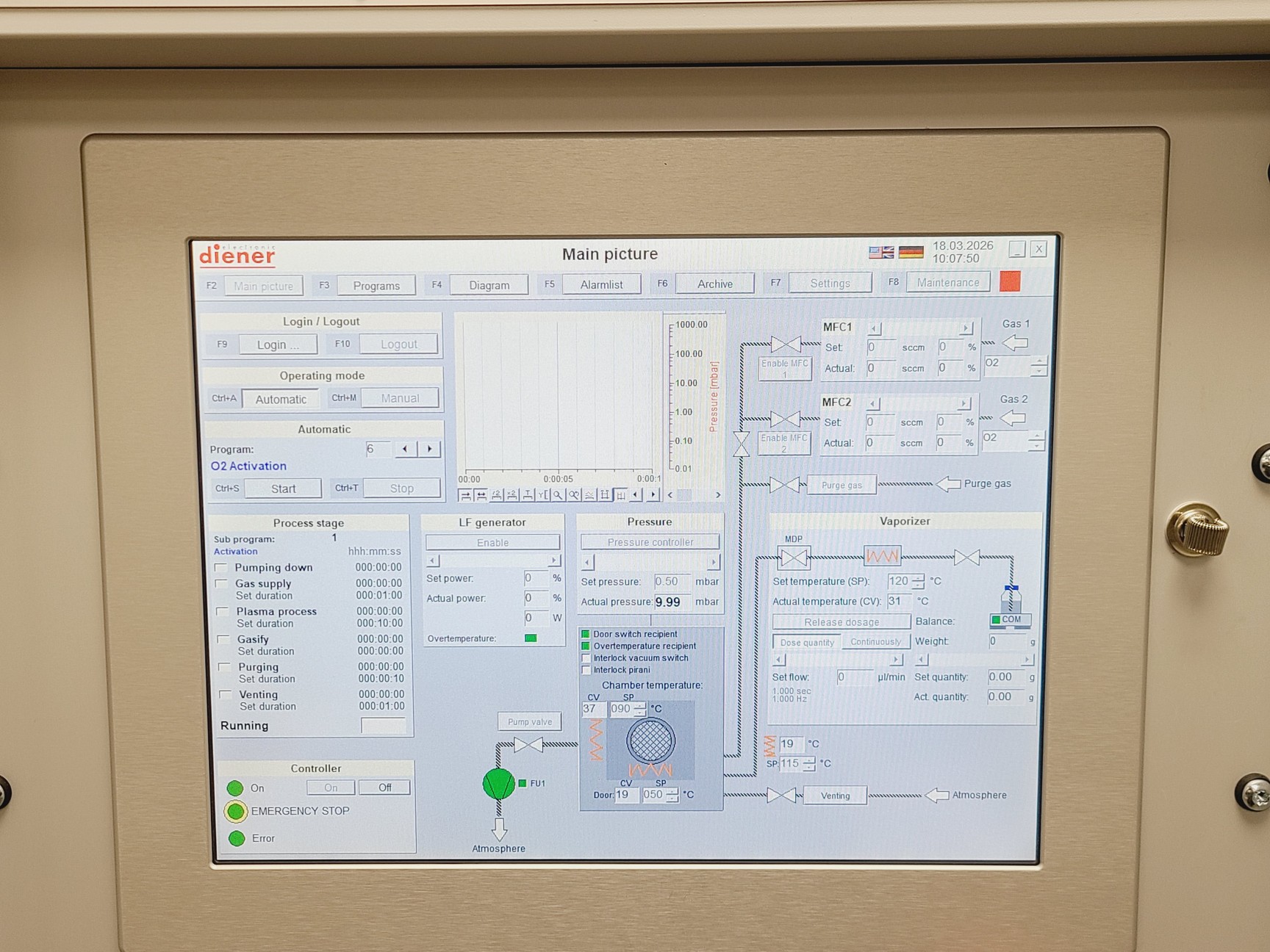Click the curve smoothing icon below the graph

coord(590,495)
